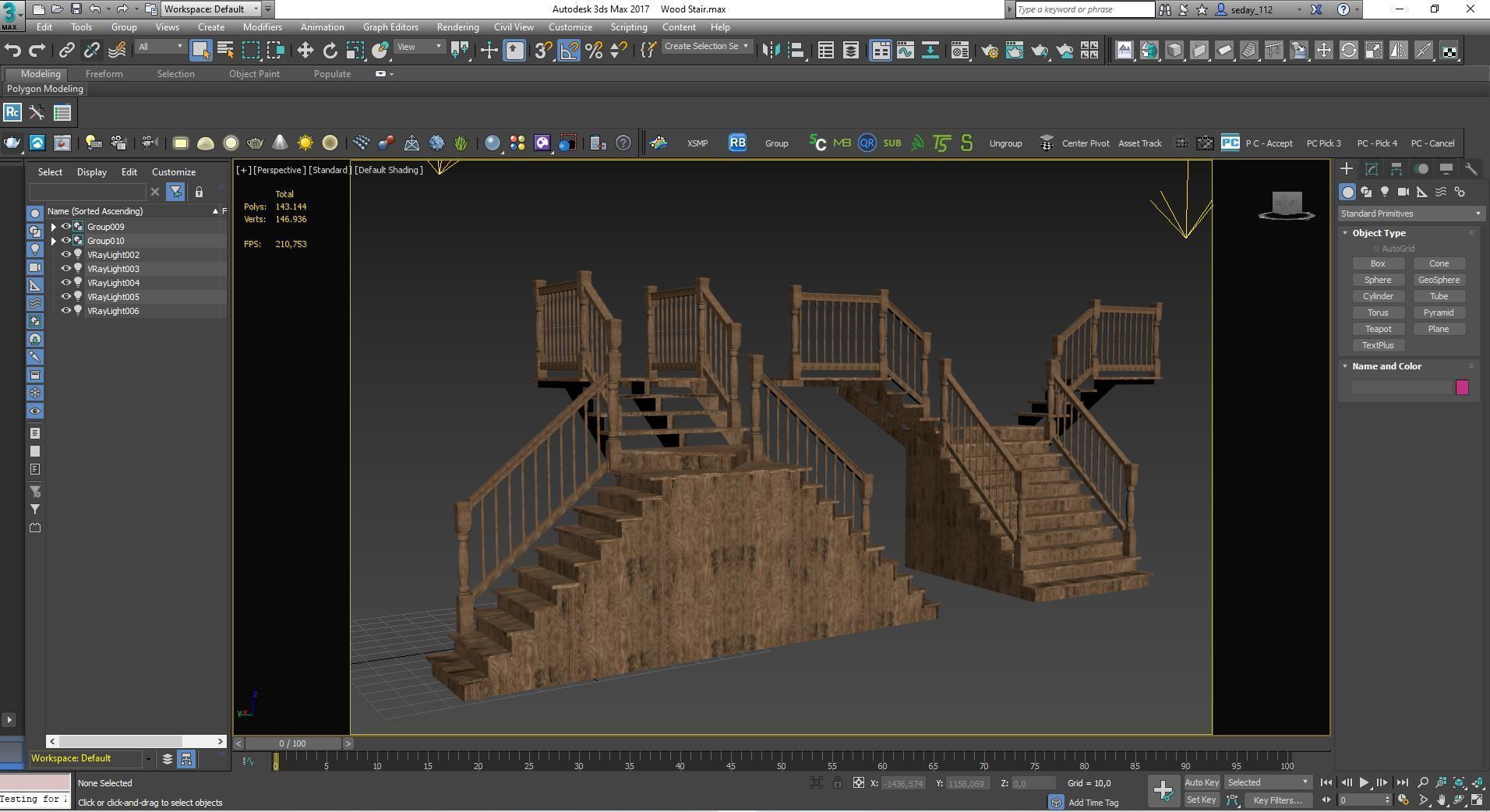The image size is (1490, 812).
Task: Toggle the Auto Key button
Action: [x=1201, y=782]
